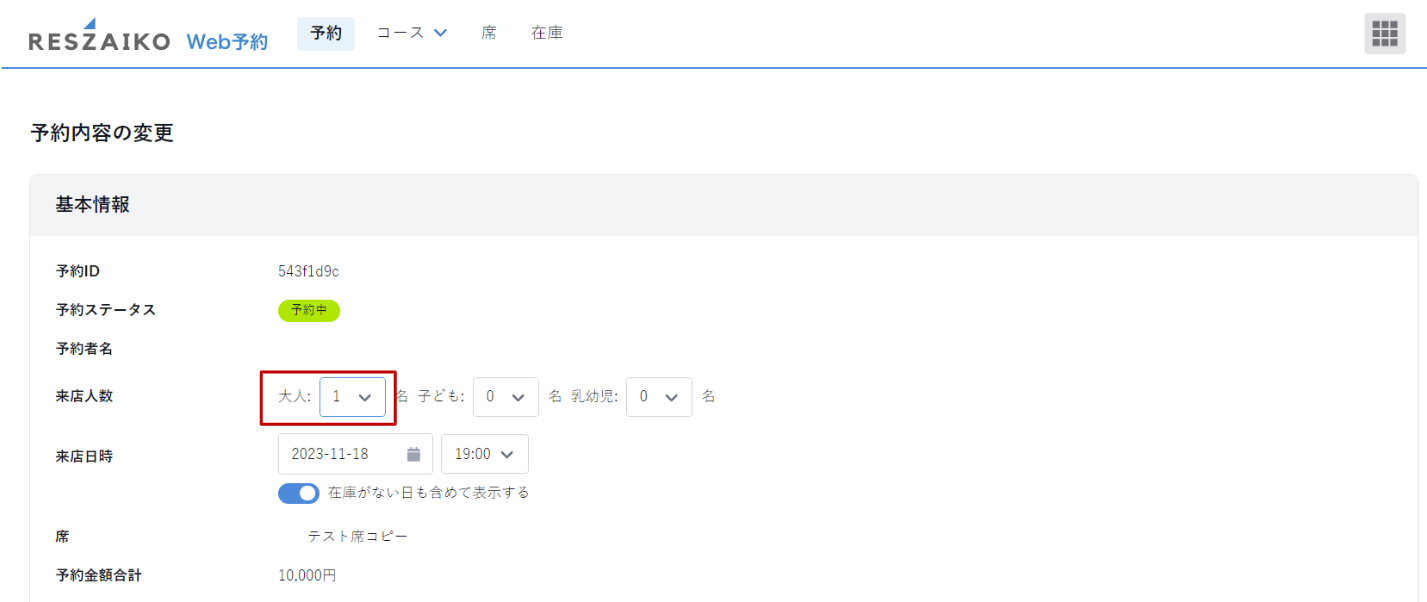This screenshot has height=602, width=1427.
Task: Open the 大人 adult count dropdown
Action: [352, 396]
